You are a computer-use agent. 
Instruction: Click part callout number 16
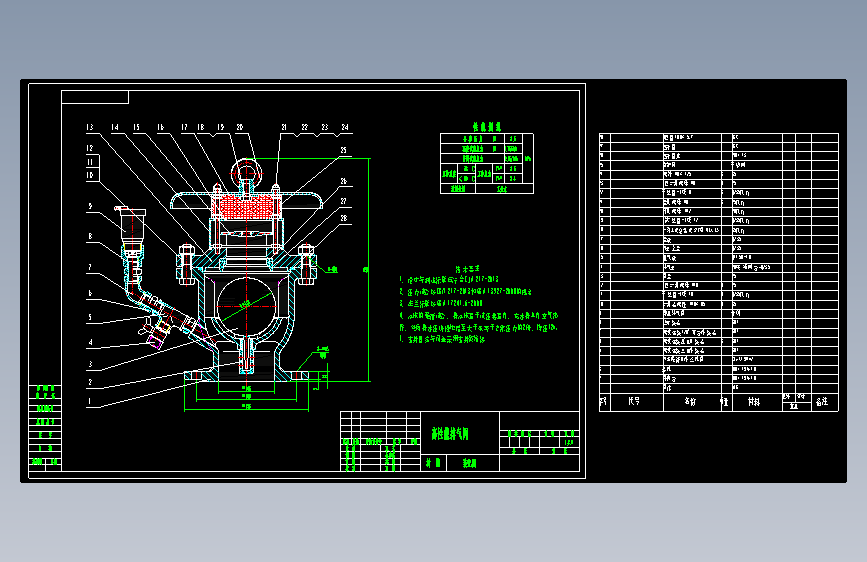(160, 127)
